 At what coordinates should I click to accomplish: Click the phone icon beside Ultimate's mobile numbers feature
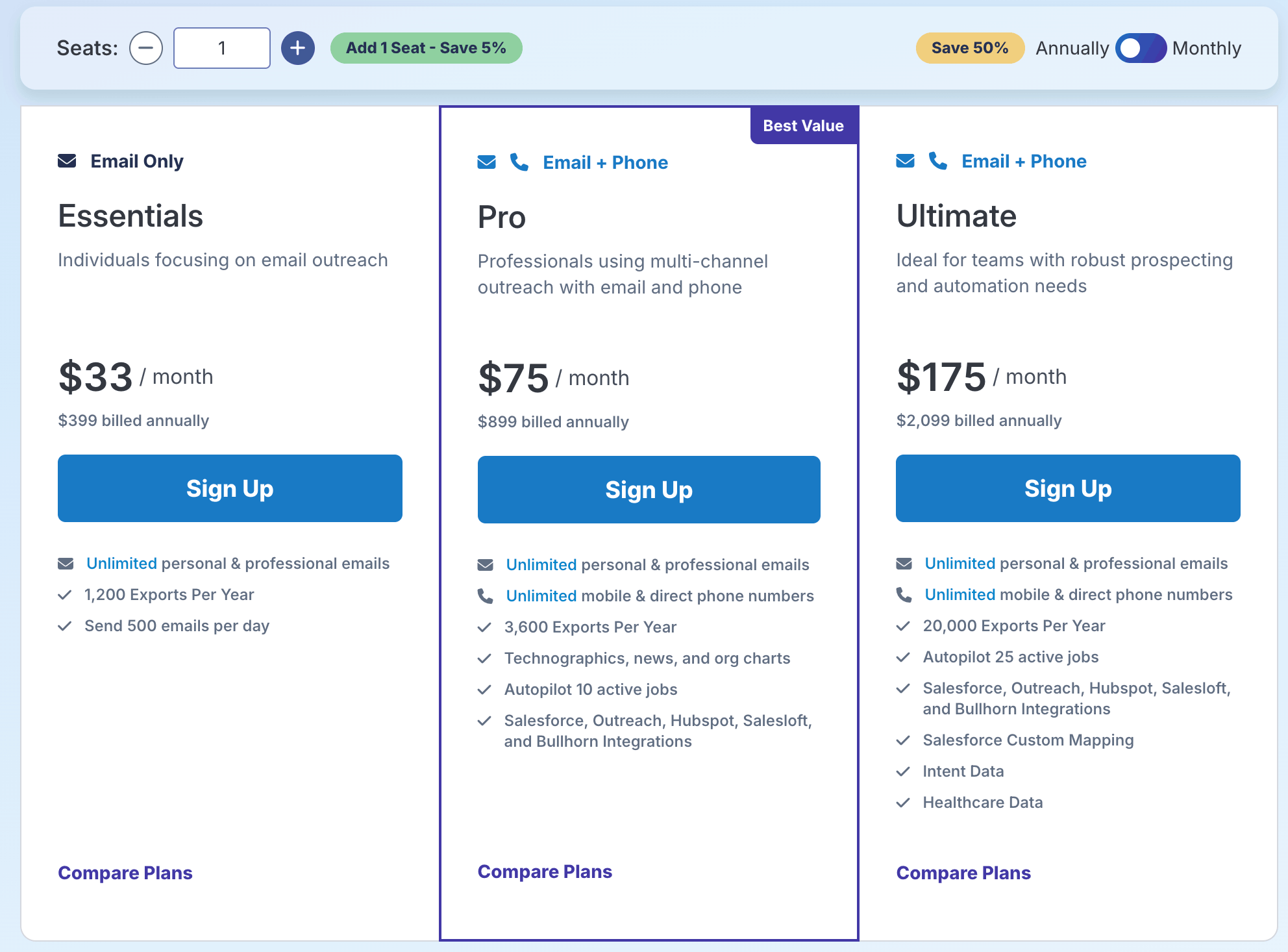[904, 594]
